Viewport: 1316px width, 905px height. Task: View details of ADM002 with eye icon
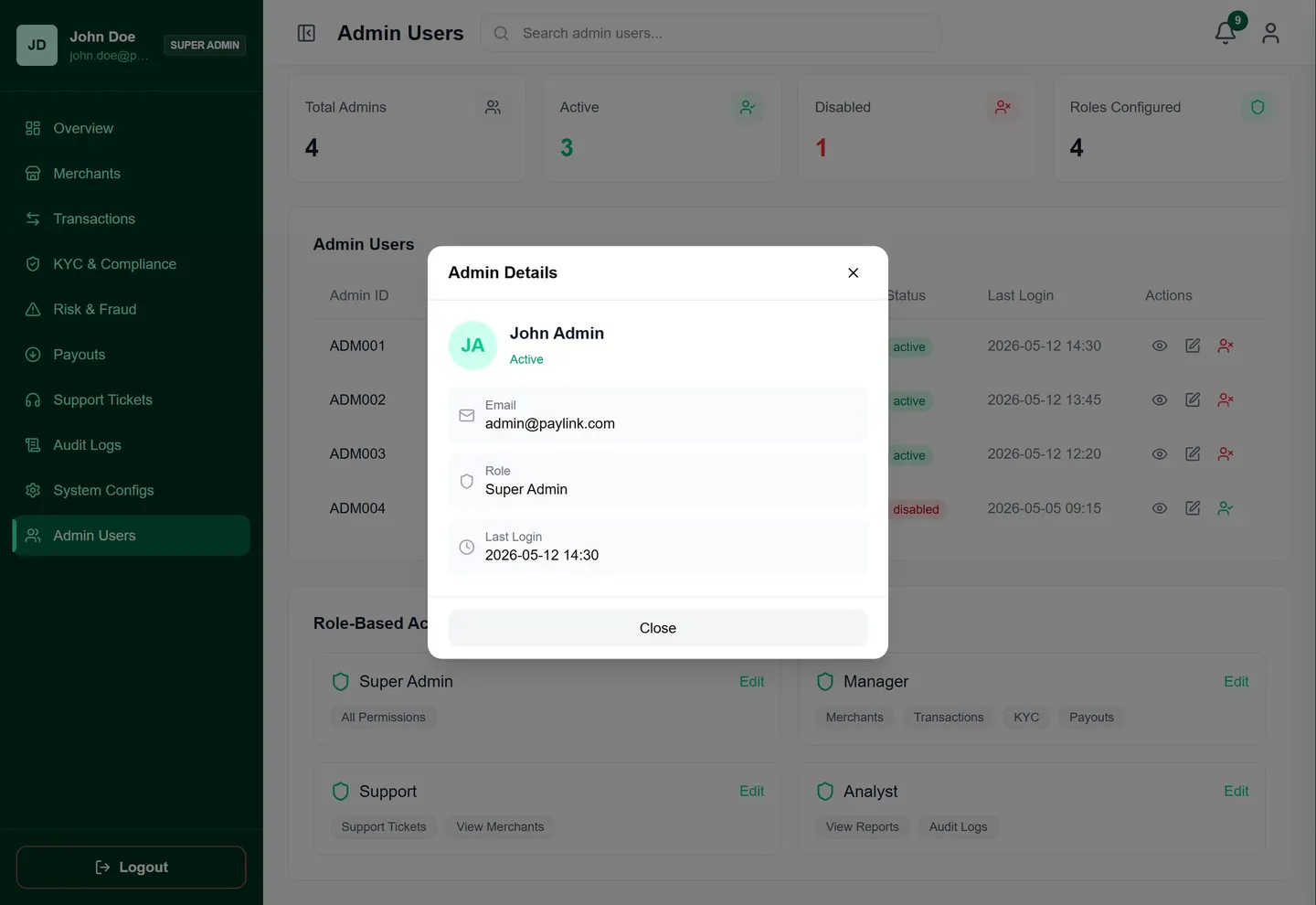tap(1160, 399)
